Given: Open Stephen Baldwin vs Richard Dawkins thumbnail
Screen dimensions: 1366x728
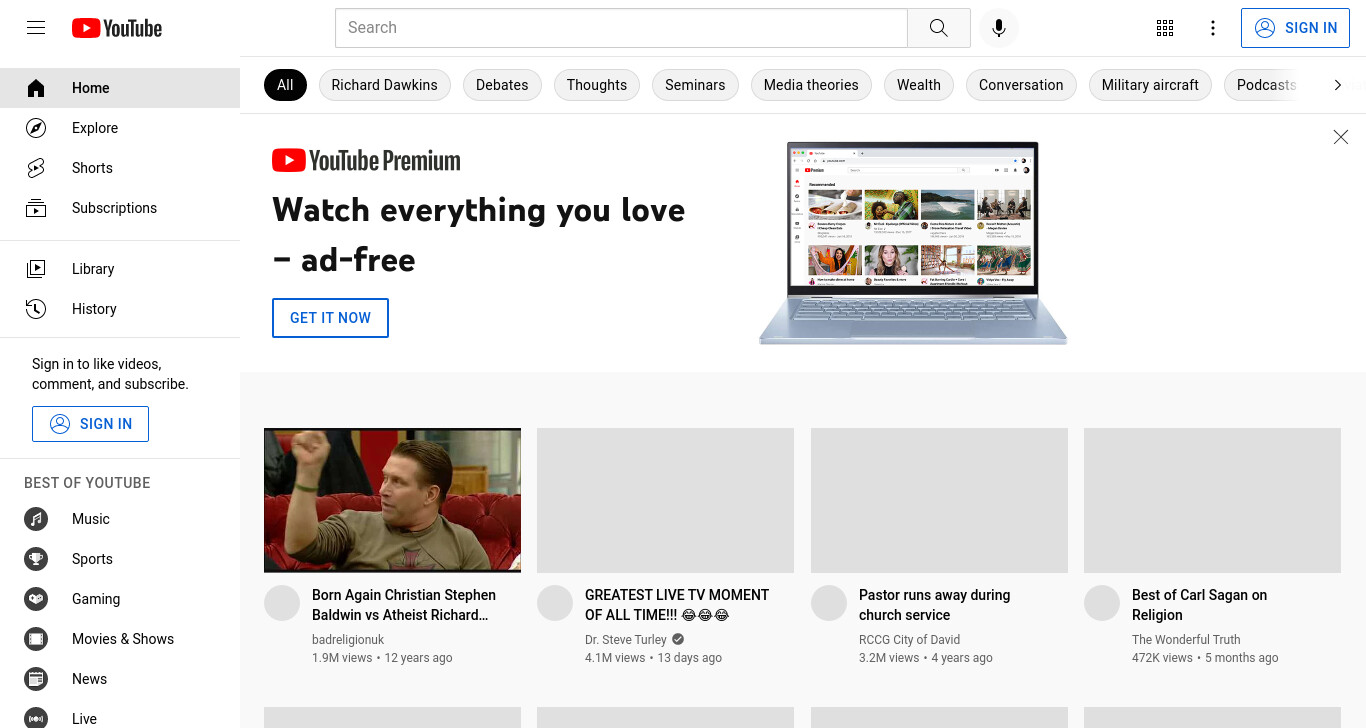Looking at the screenshot, I should click(x=392, y=500).
